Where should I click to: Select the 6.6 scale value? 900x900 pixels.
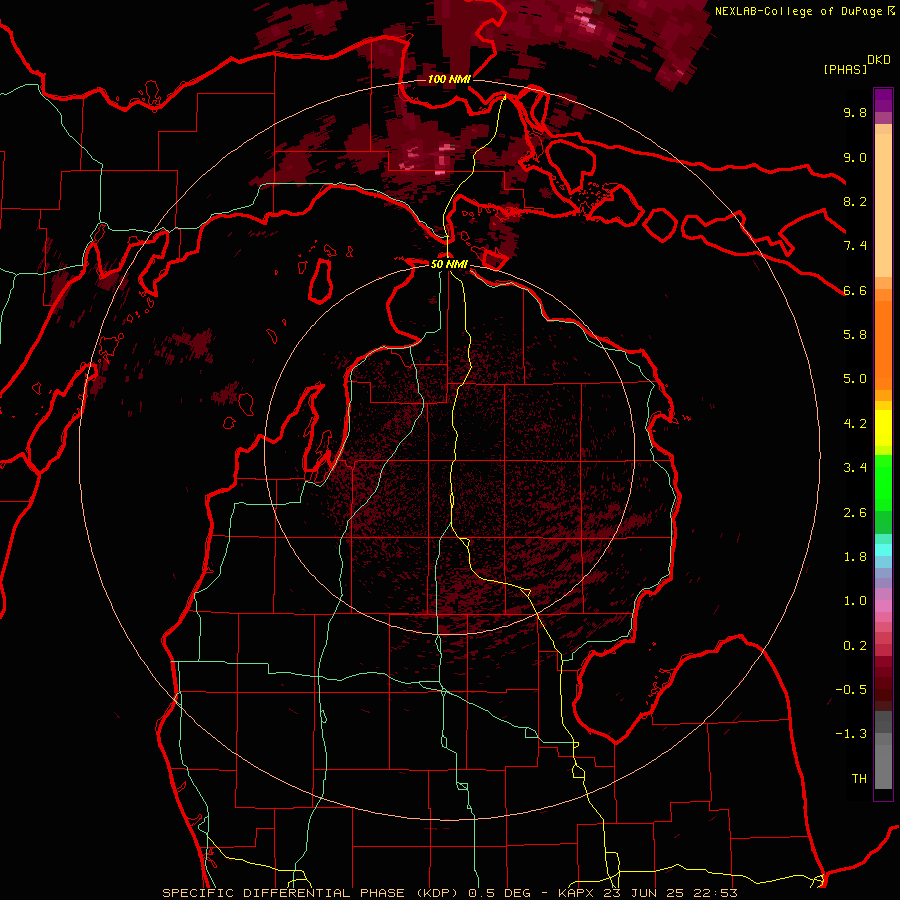(x=855, y=290)
